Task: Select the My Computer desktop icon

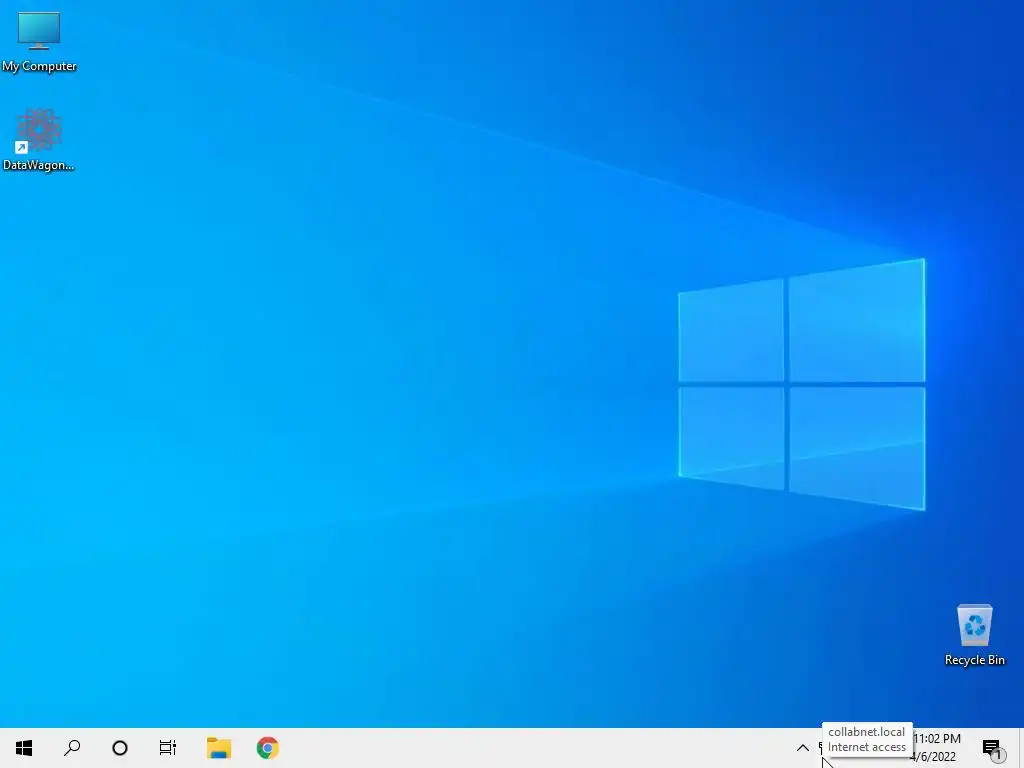Action: pos(39,42)
